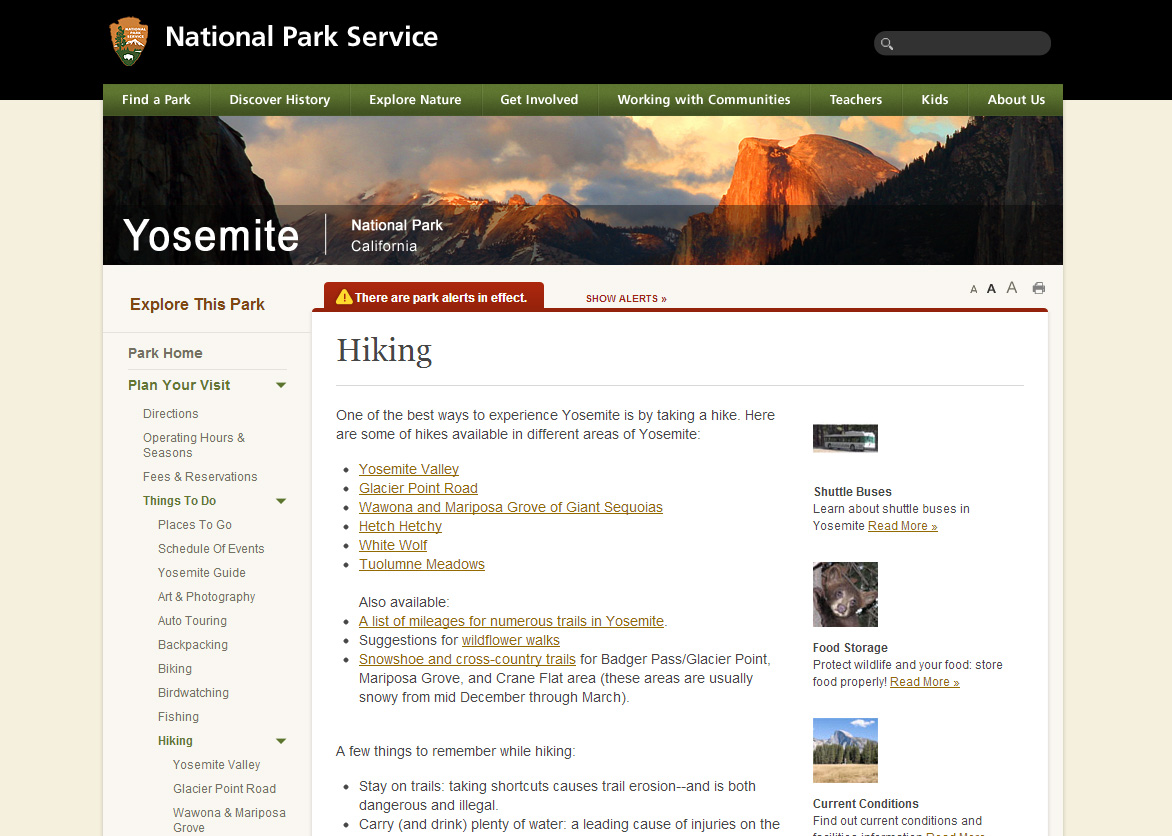The height and width of the screenshot is (836, 1172).
Task: Click in the search input field
Action: tap(970, 44)
